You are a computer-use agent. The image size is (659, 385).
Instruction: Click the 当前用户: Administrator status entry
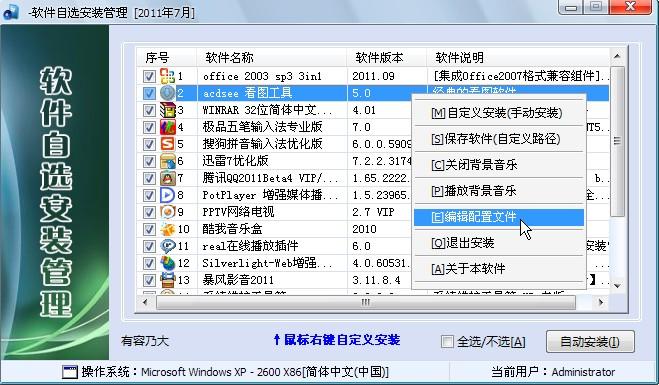[x=553, y=372]
